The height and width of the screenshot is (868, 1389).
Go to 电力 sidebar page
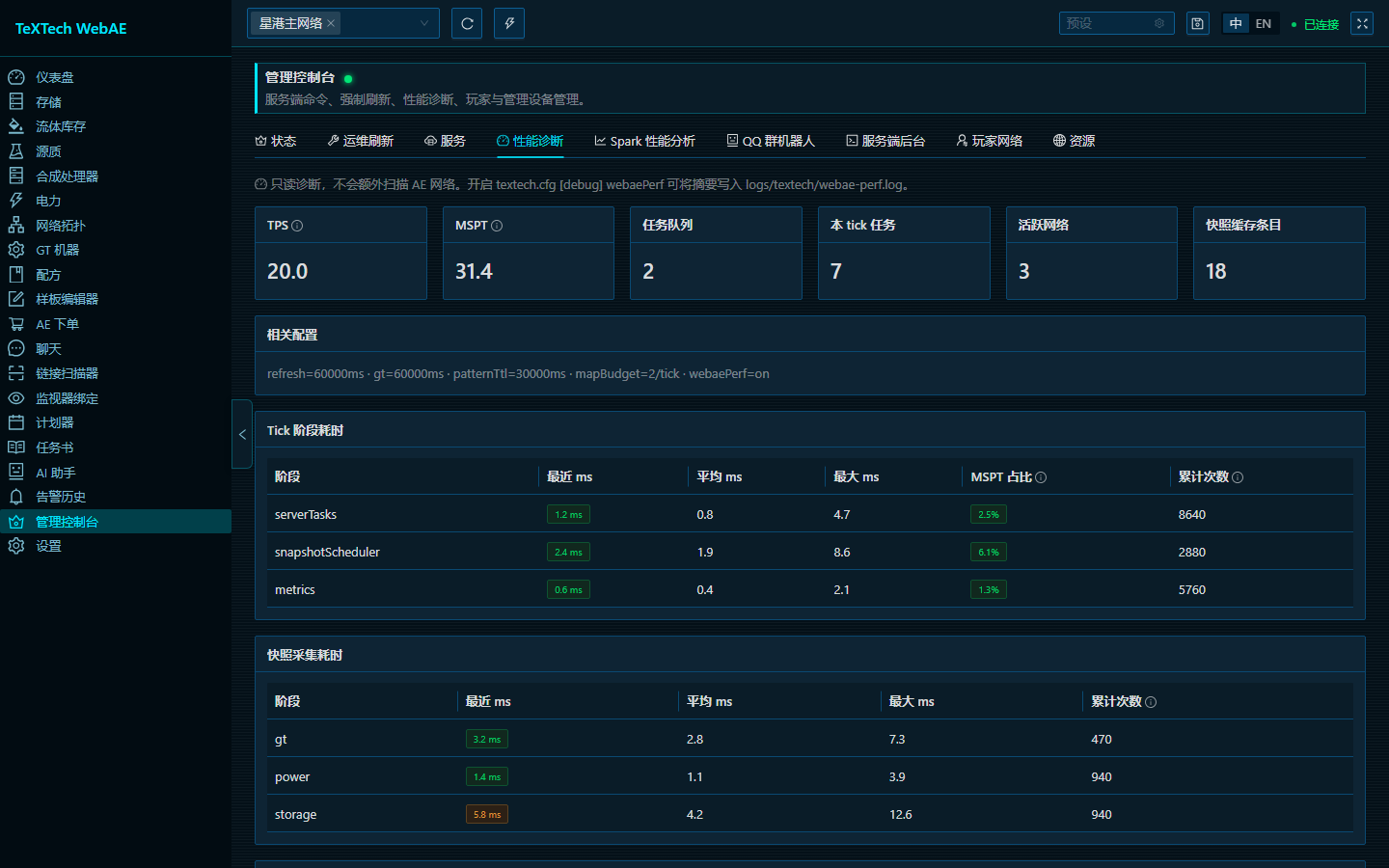(x=116, y=201)
